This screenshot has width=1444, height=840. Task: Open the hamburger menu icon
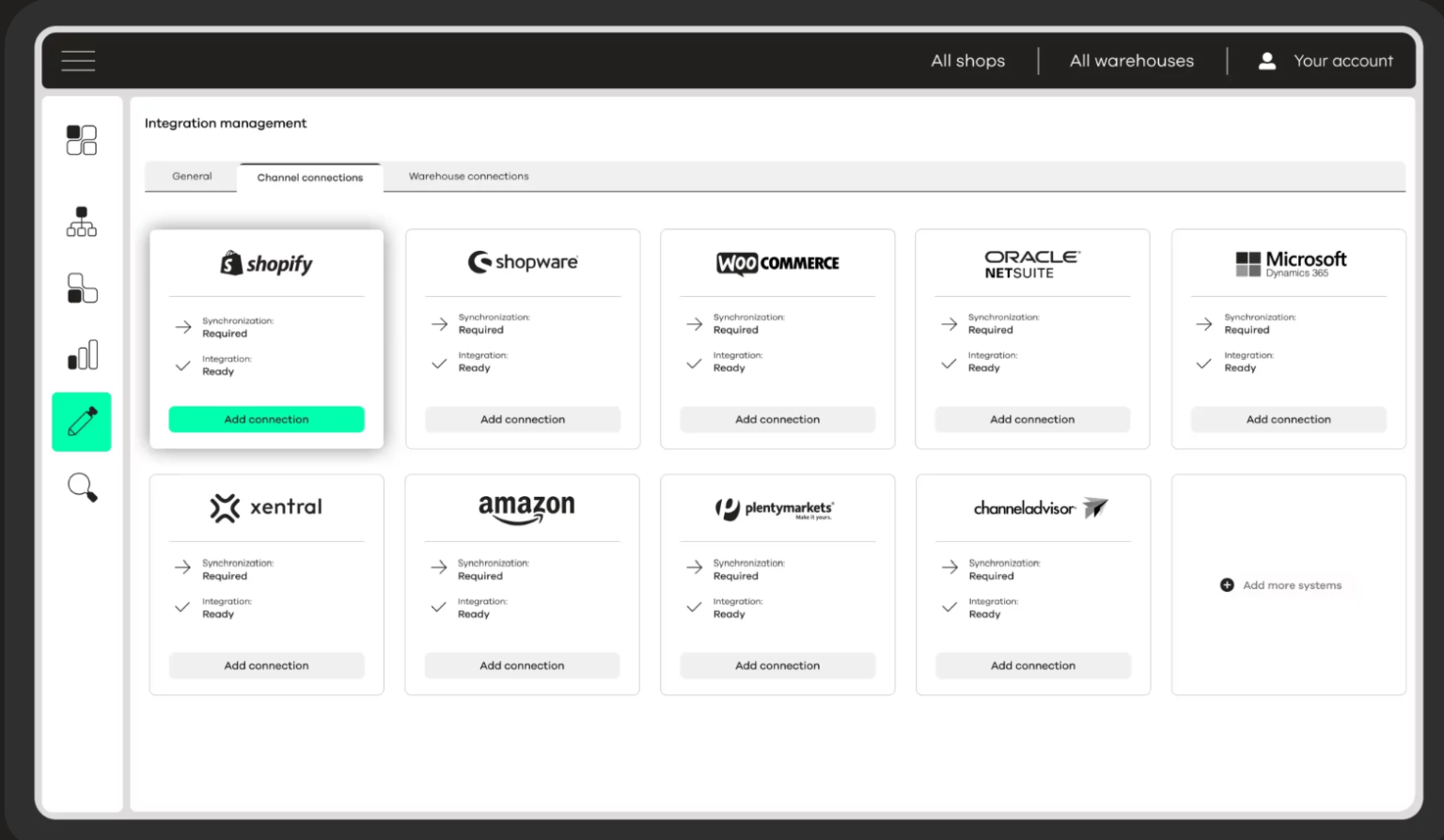tap(78, 61)
